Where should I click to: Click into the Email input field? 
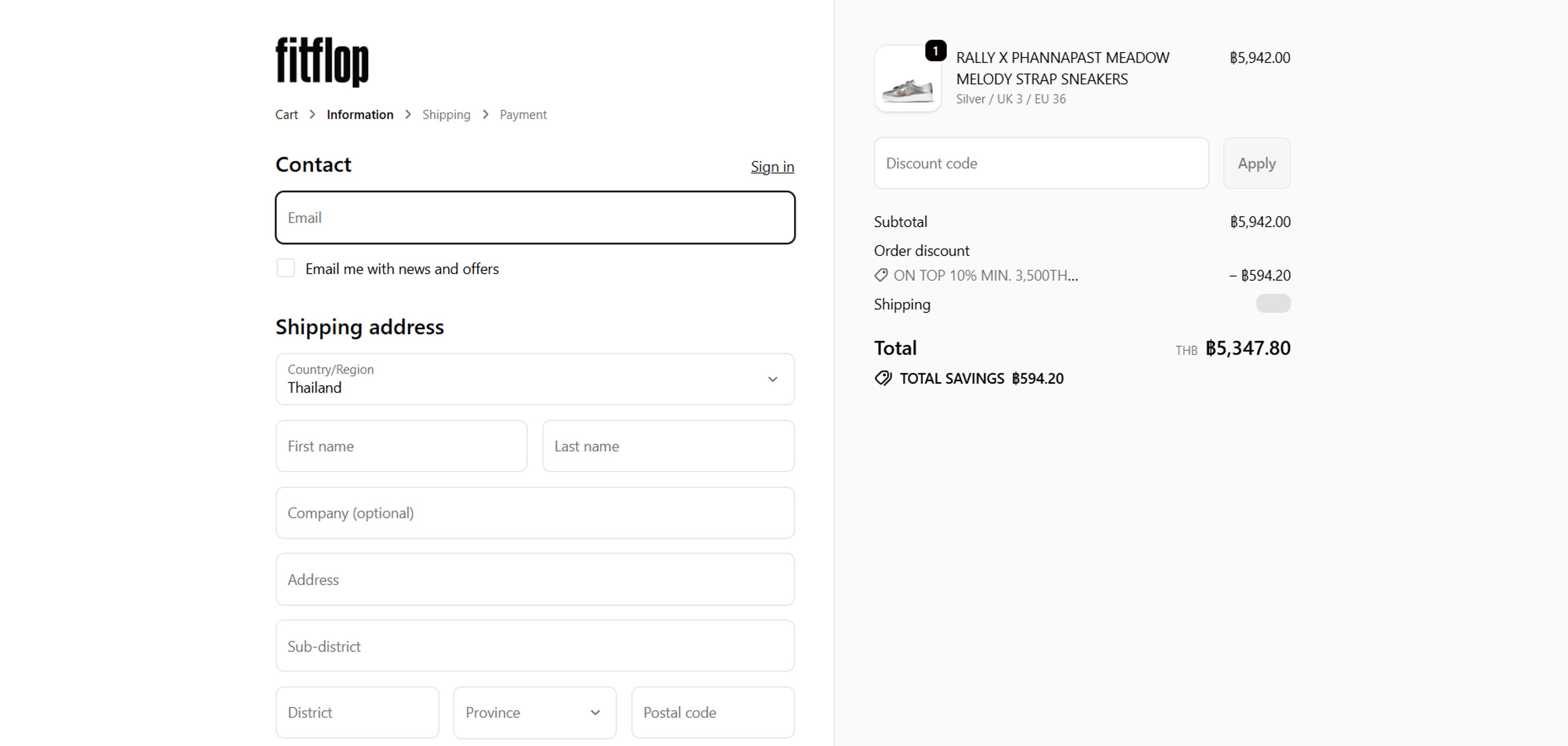(x=535, y=218)
